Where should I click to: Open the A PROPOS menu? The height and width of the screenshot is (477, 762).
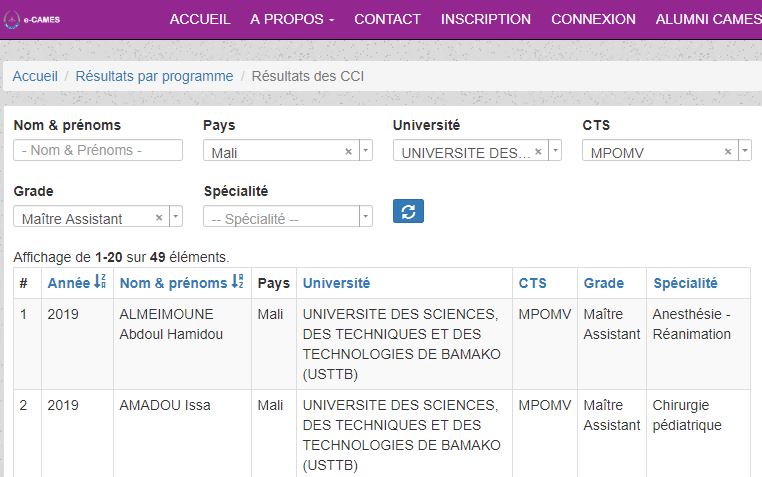pos(292,19)
